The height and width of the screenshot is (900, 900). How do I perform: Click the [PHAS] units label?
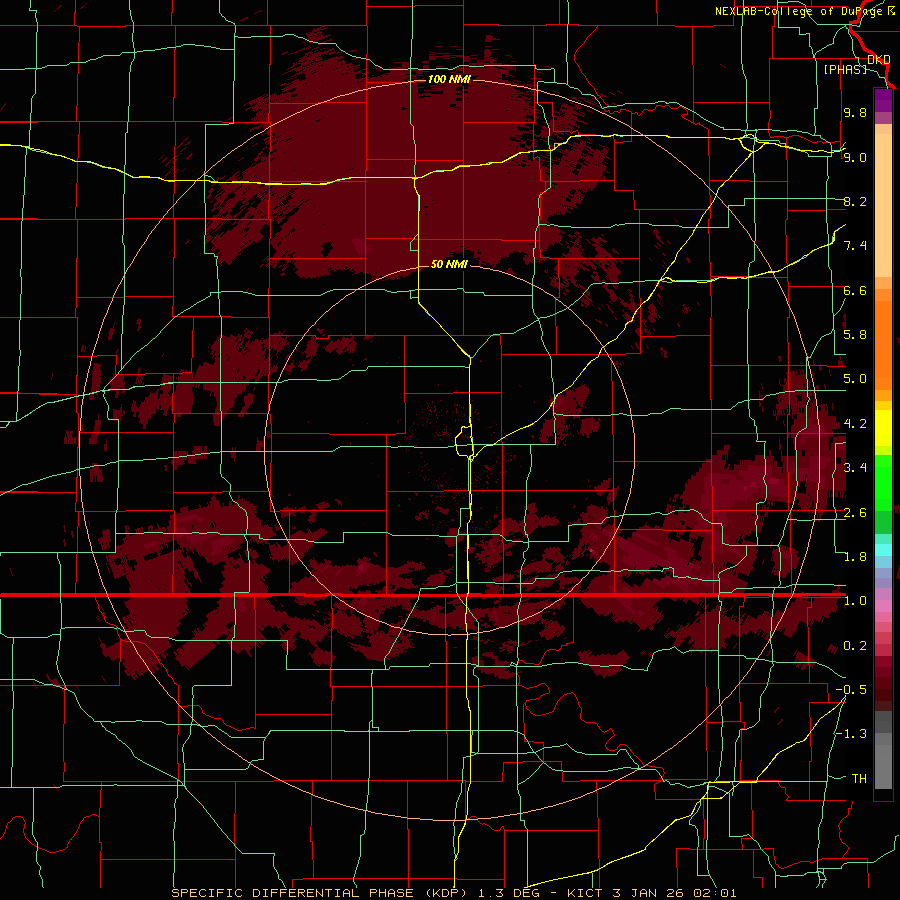[845, 69]
